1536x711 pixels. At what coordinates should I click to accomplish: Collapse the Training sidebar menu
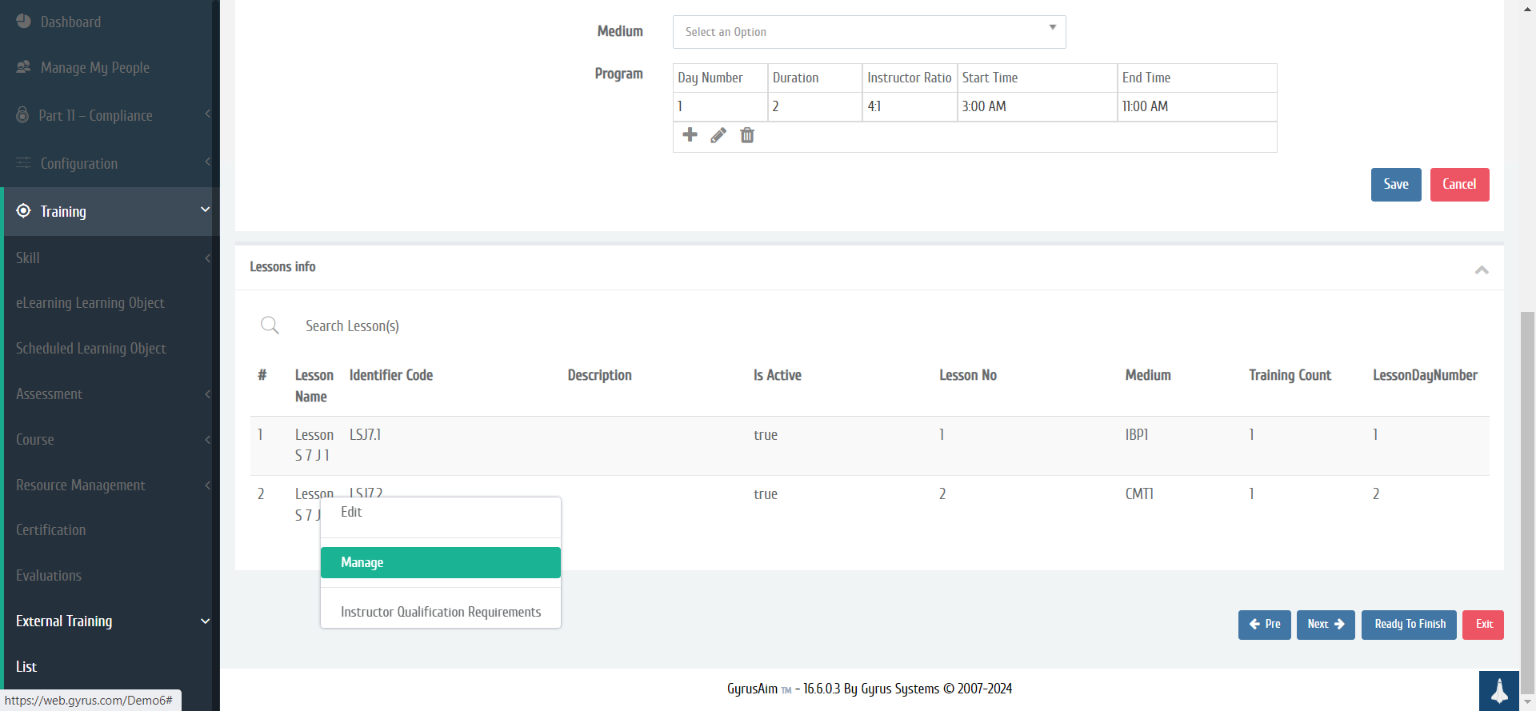205,210
